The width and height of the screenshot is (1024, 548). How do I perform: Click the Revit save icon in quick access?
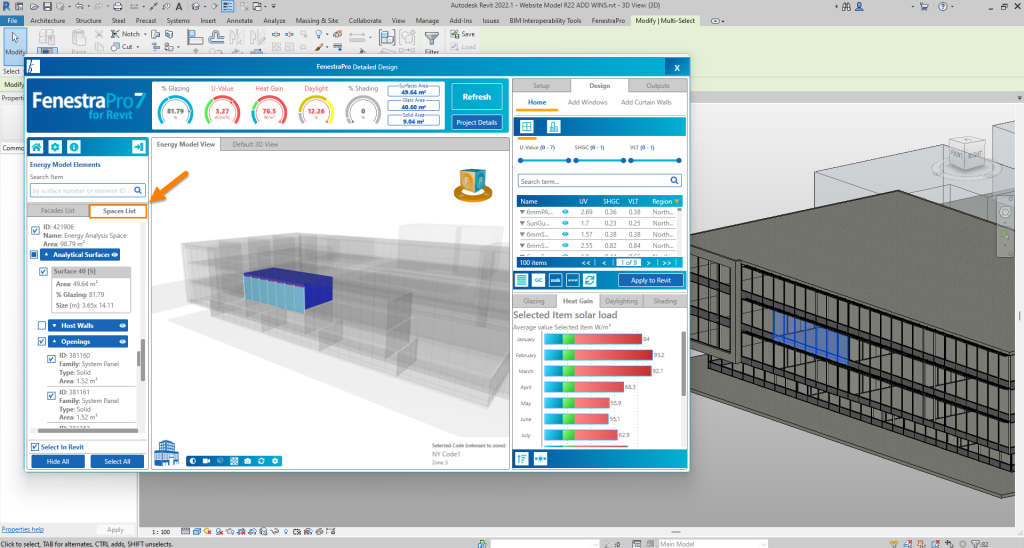pyautogui.click(x=47, y=7)
